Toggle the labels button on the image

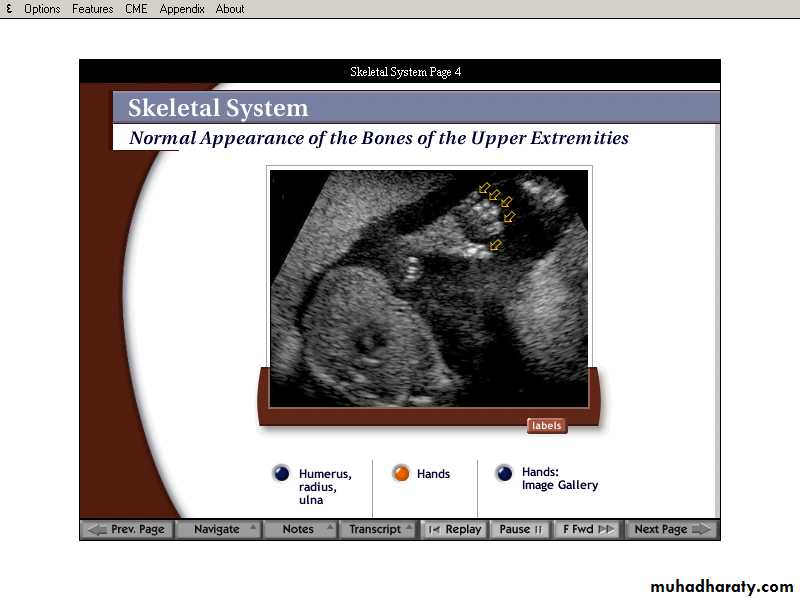tap(546, 426)
